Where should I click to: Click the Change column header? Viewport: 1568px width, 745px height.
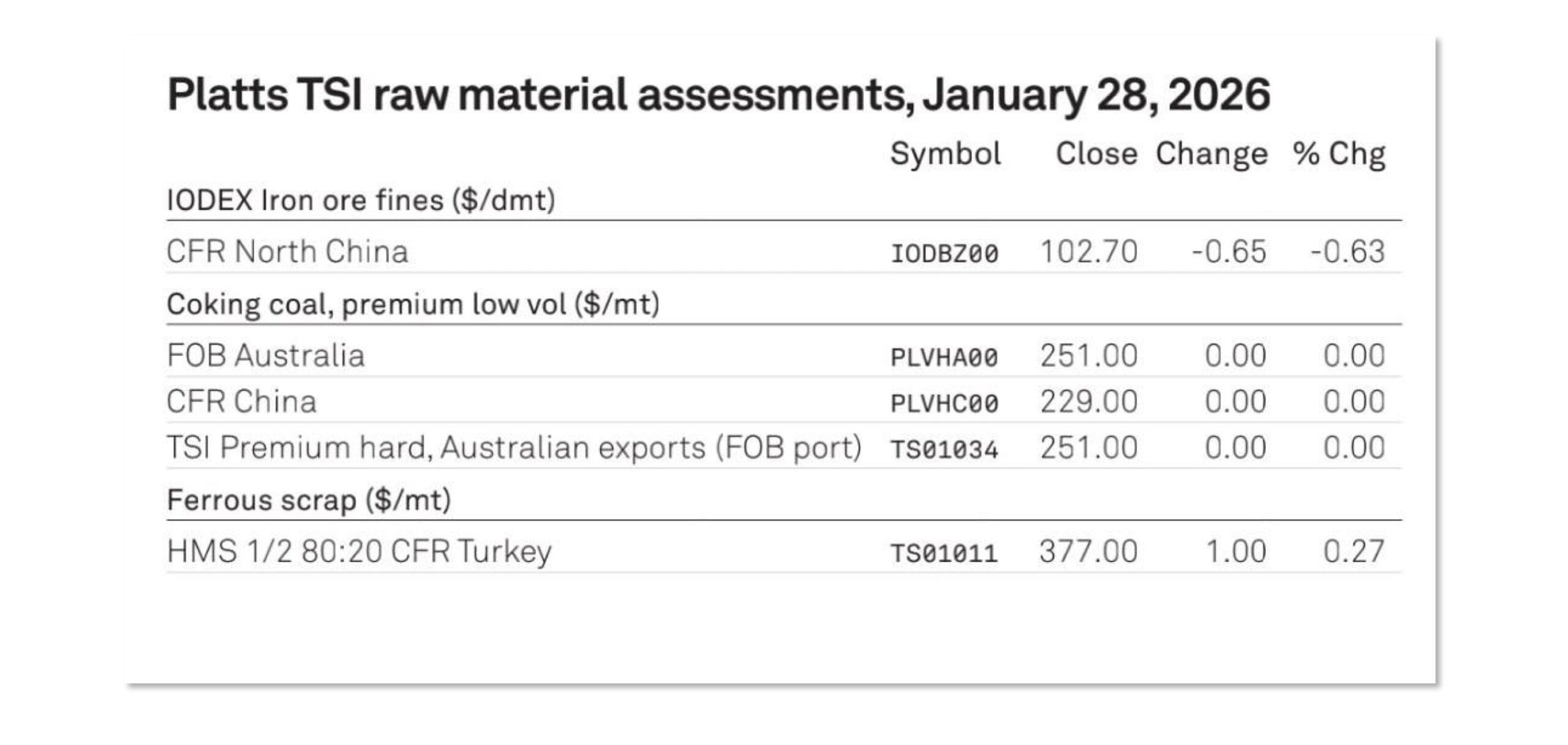pyautogui.click(x=1211, y=153)
